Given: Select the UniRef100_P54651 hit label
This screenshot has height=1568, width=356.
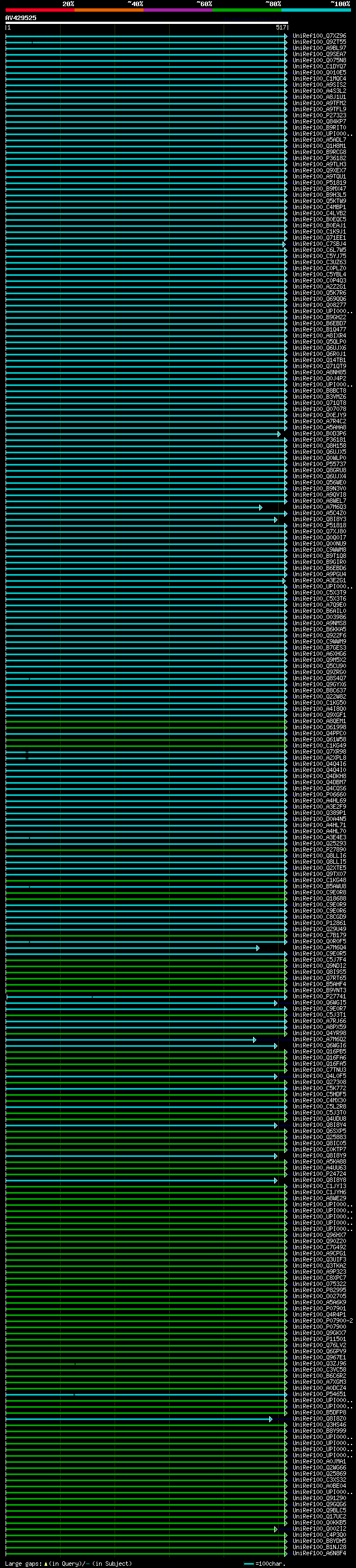Looking at the screenshot, I should pyautogui.click(x=319, y=1394).
